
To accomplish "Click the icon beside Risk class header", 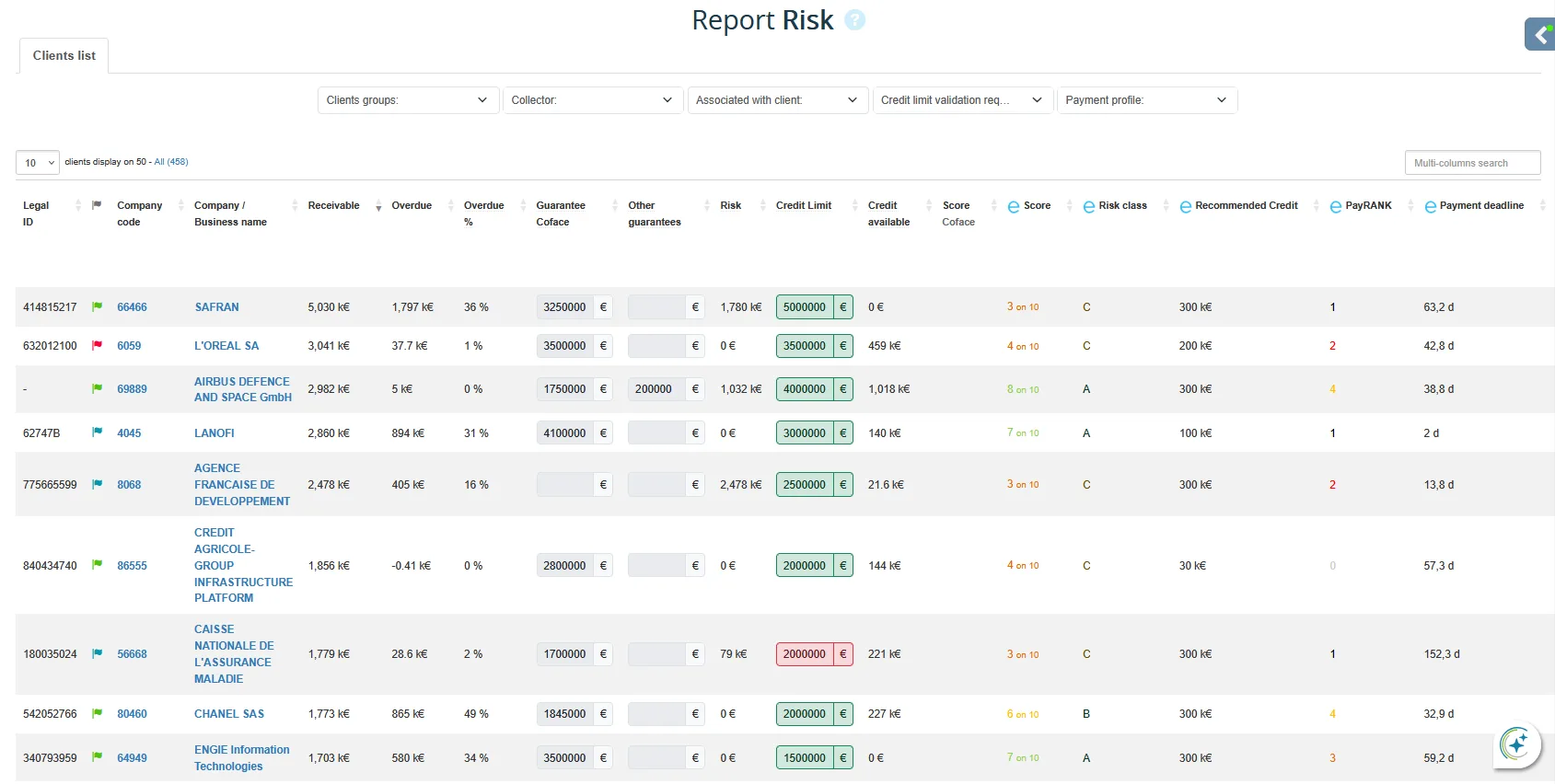I will tap(1089, 206).
